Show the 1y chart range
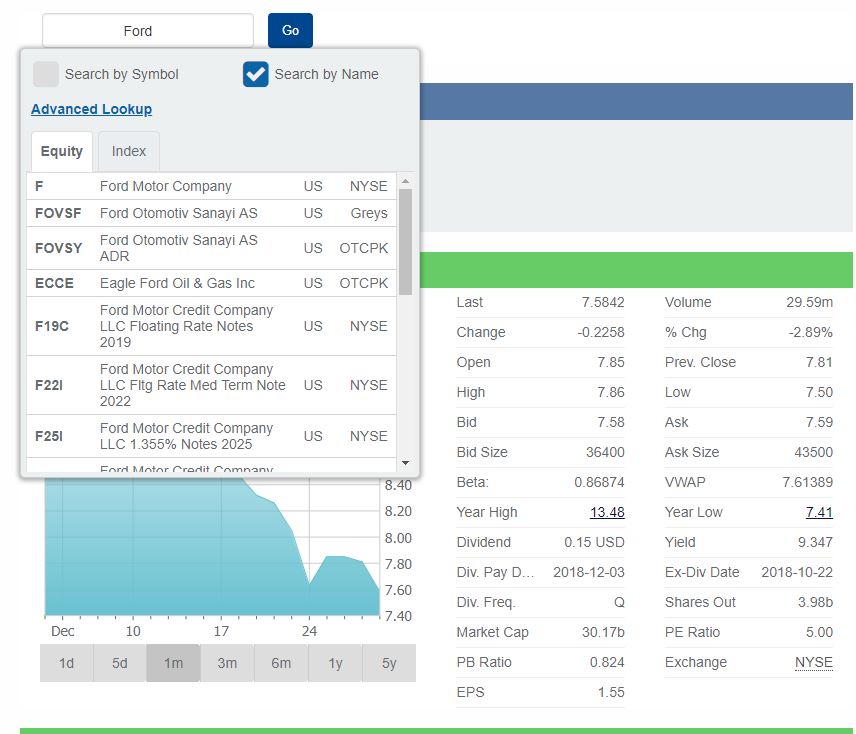Viewport: 856px width, 734px height. [x=335, y=663]
